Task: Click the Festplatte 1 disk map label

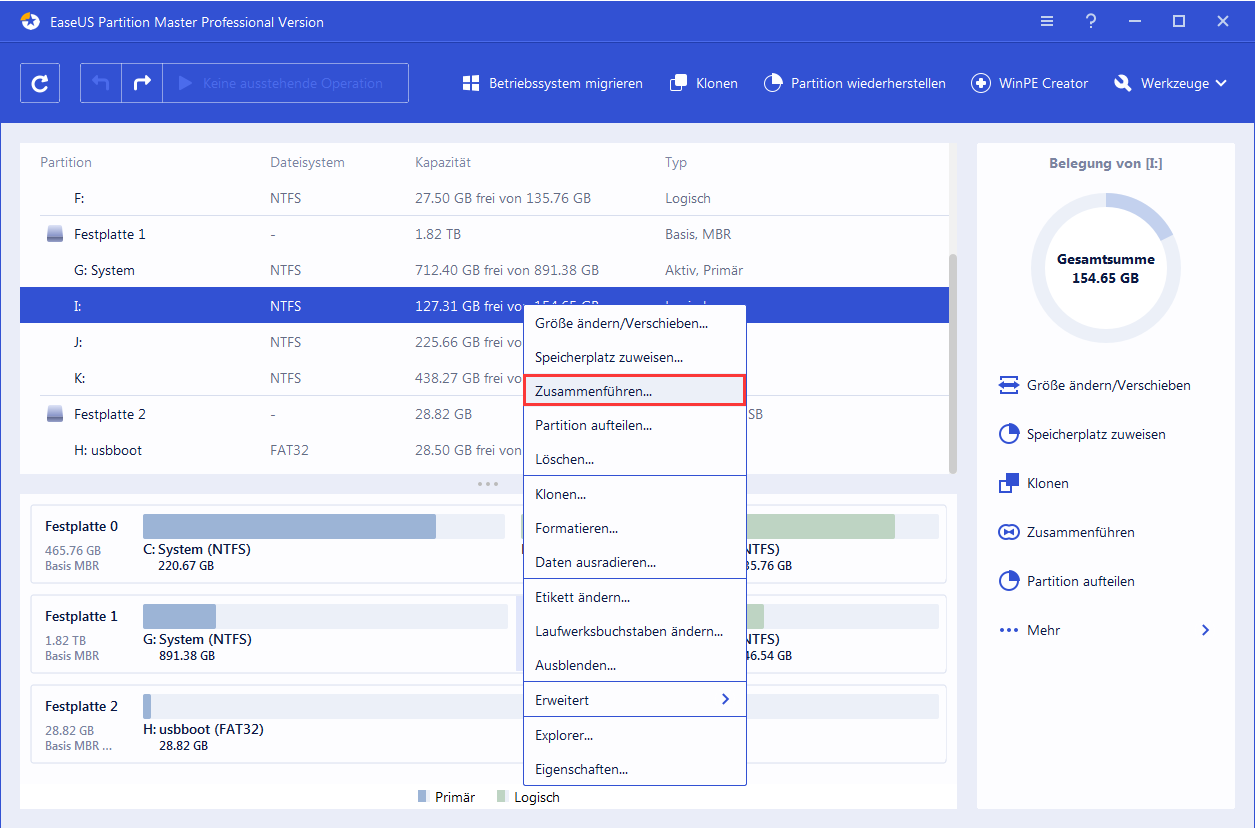Action: pyautogui.click(x=81, y=616)
